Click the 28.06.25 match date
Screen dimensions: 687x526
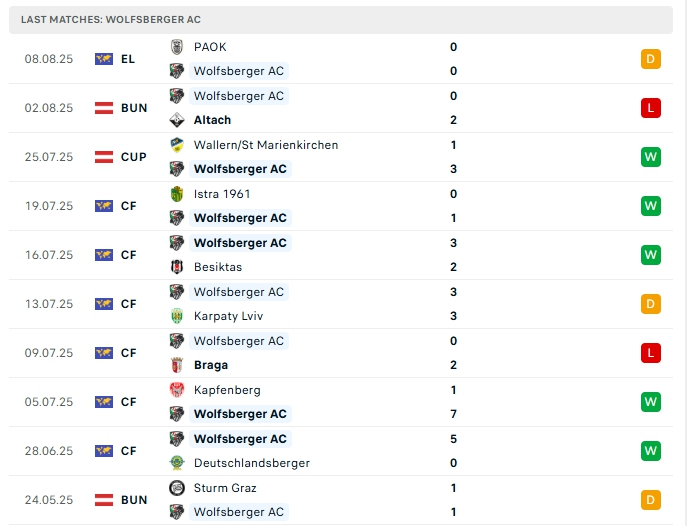tap(49, 451)
